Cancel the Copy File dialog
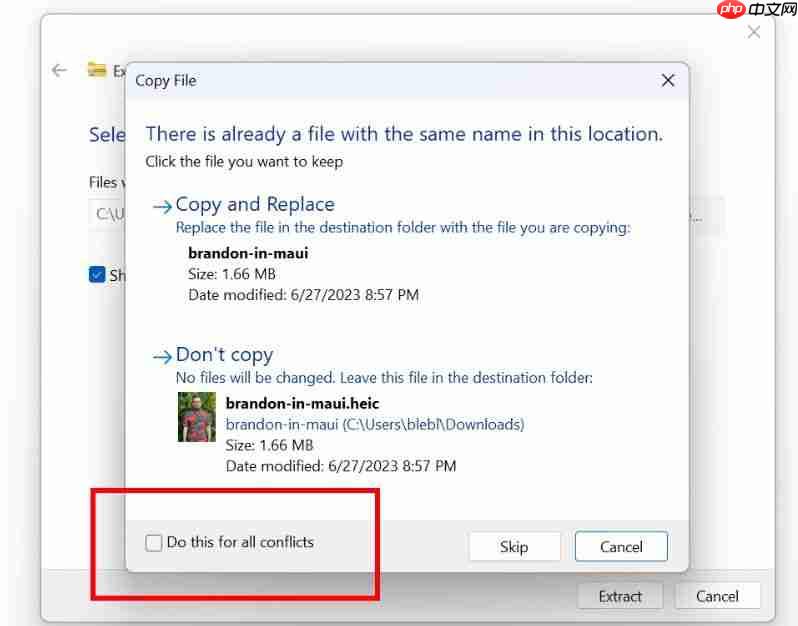Image resolution: width=798 pixels, height=626 pixels. 621,547
